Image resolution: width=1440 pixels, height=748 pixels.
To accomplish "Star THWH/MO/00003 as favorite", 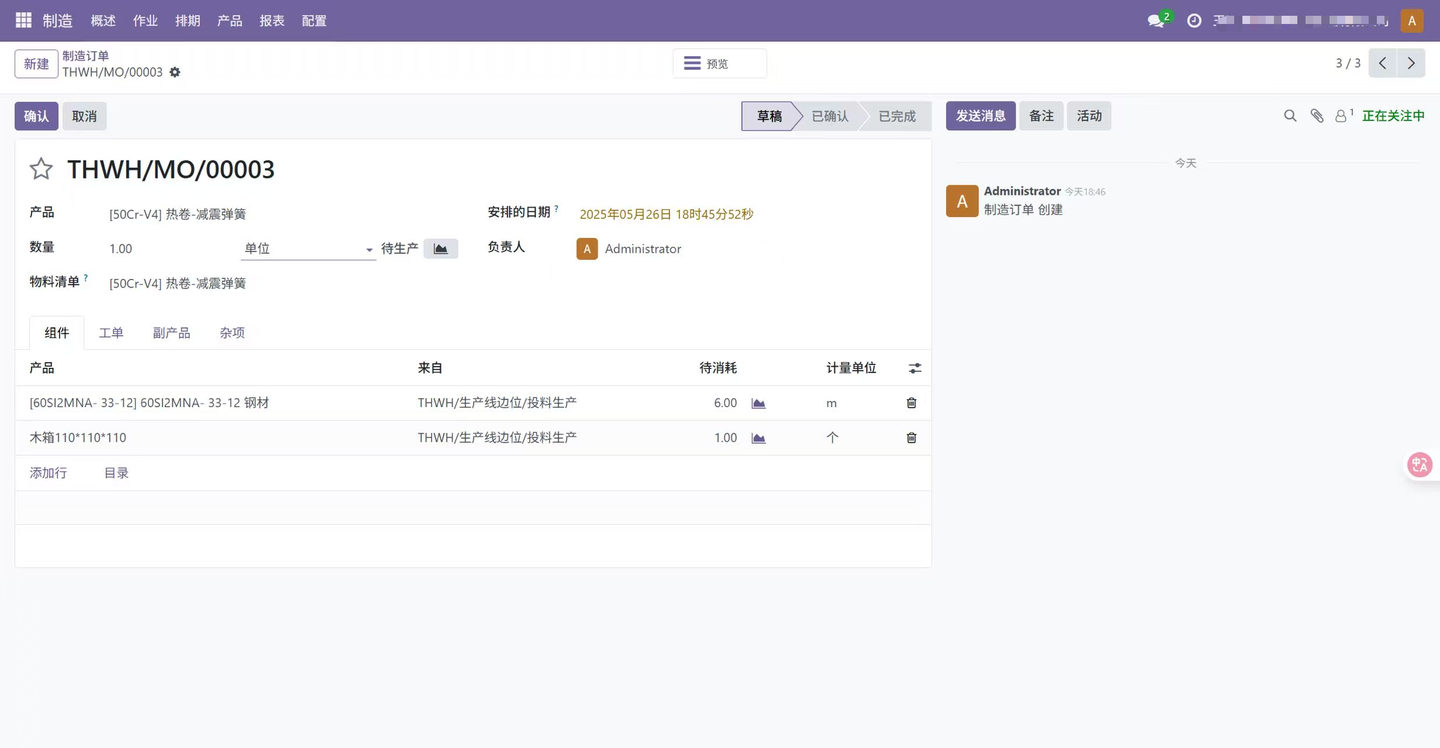I will pos(40,168).
